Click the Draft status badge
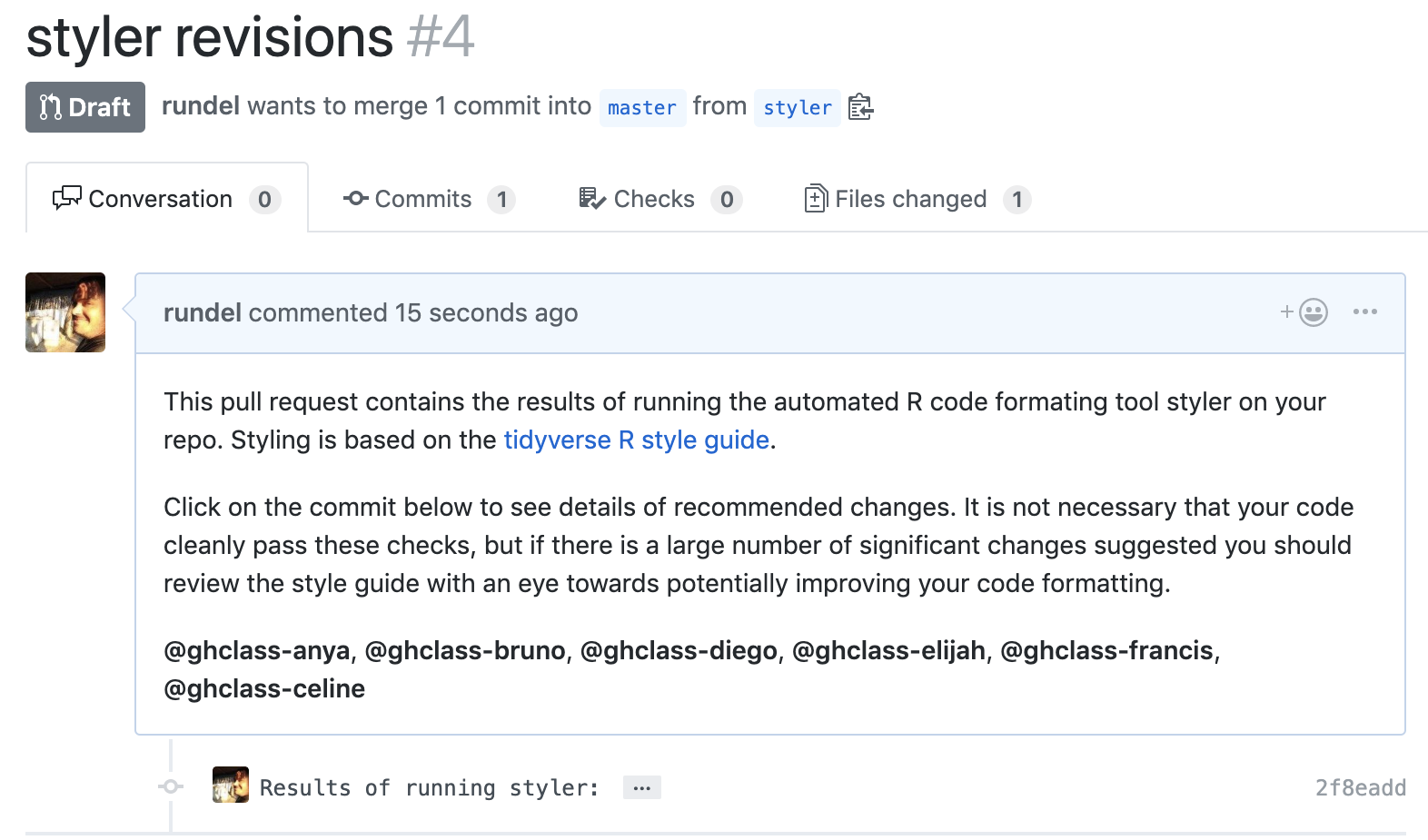Viewport: 1428px width, 840px height. pos(85,107)
